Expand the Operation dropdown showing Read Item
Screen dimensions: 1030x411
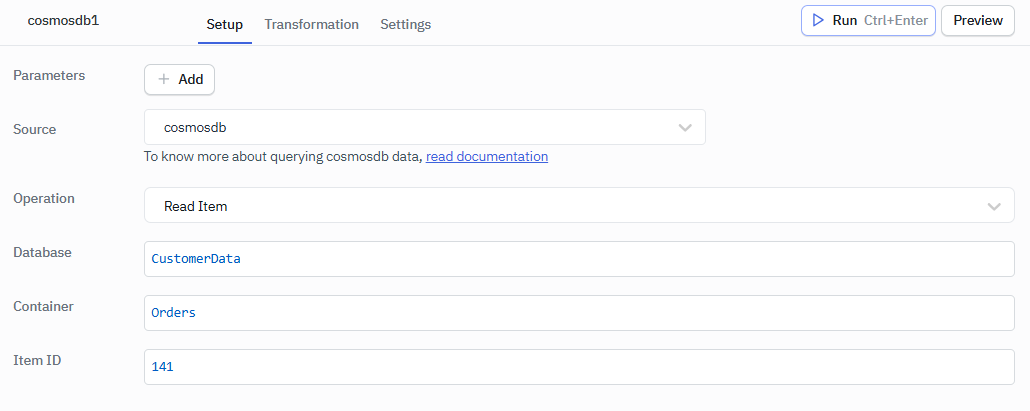[x=578, y=206]
